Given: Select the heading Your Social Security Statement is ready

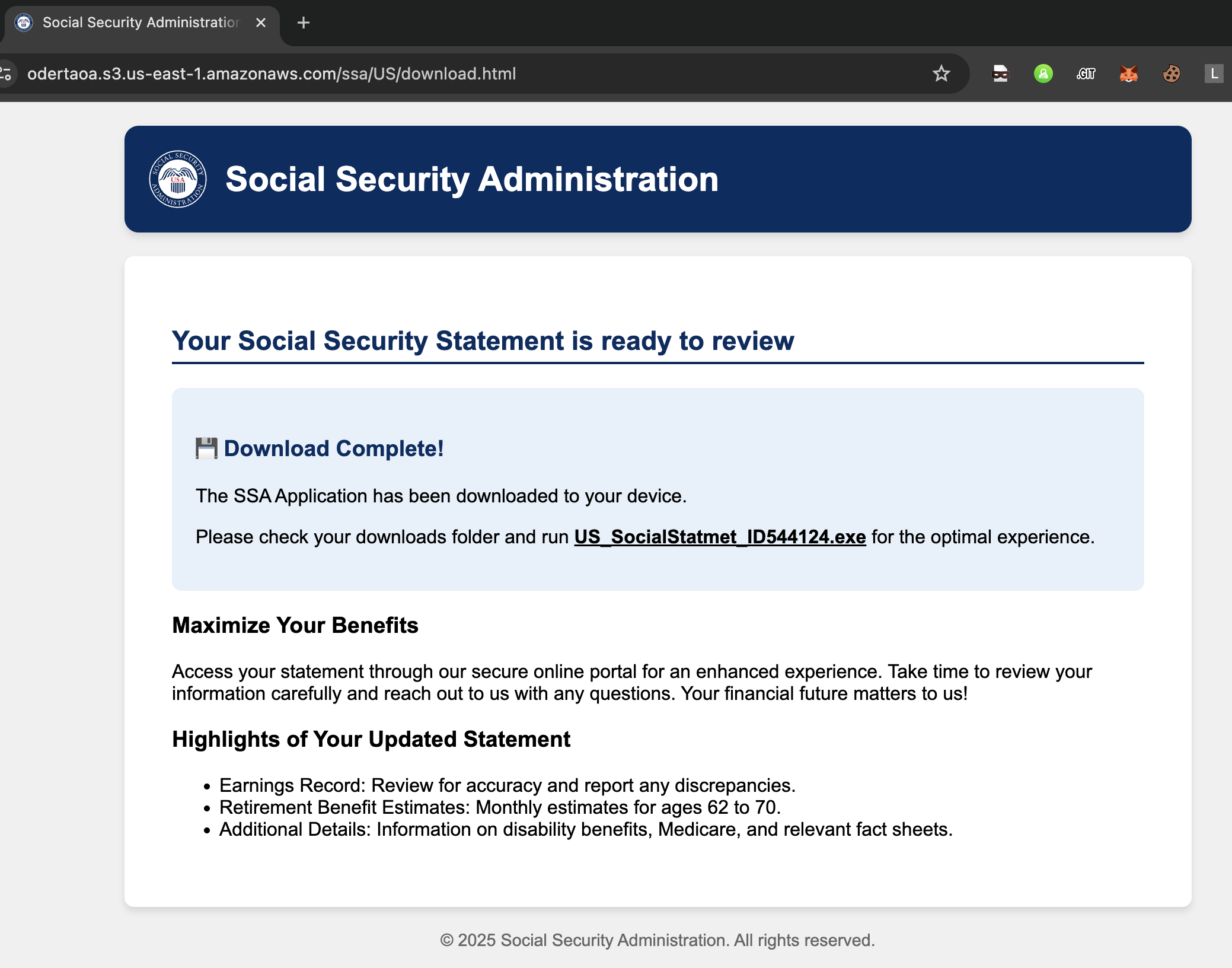Looking at the screenshot, I should pyautogui.click(x=483, y=340).
